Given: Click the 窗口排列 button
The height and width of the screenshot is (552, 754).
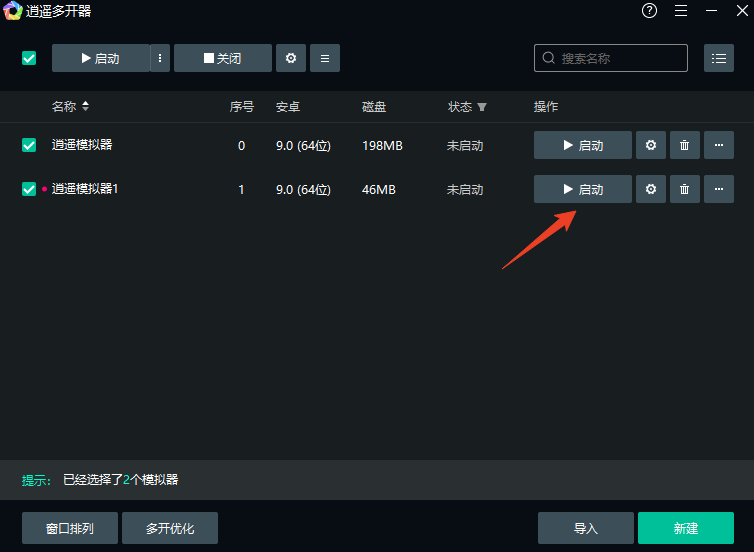Looking at the screenshot, I should 70,528.
